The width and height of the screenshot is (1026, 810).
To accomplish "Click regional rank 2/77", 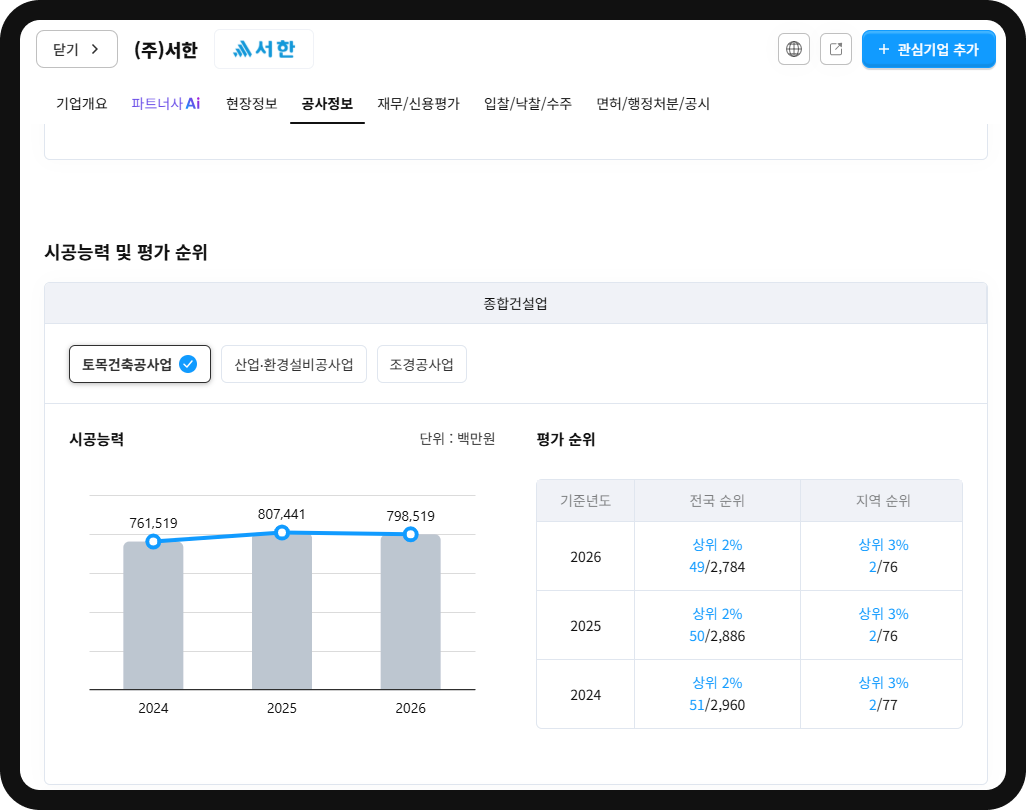I will click(883, 705).
